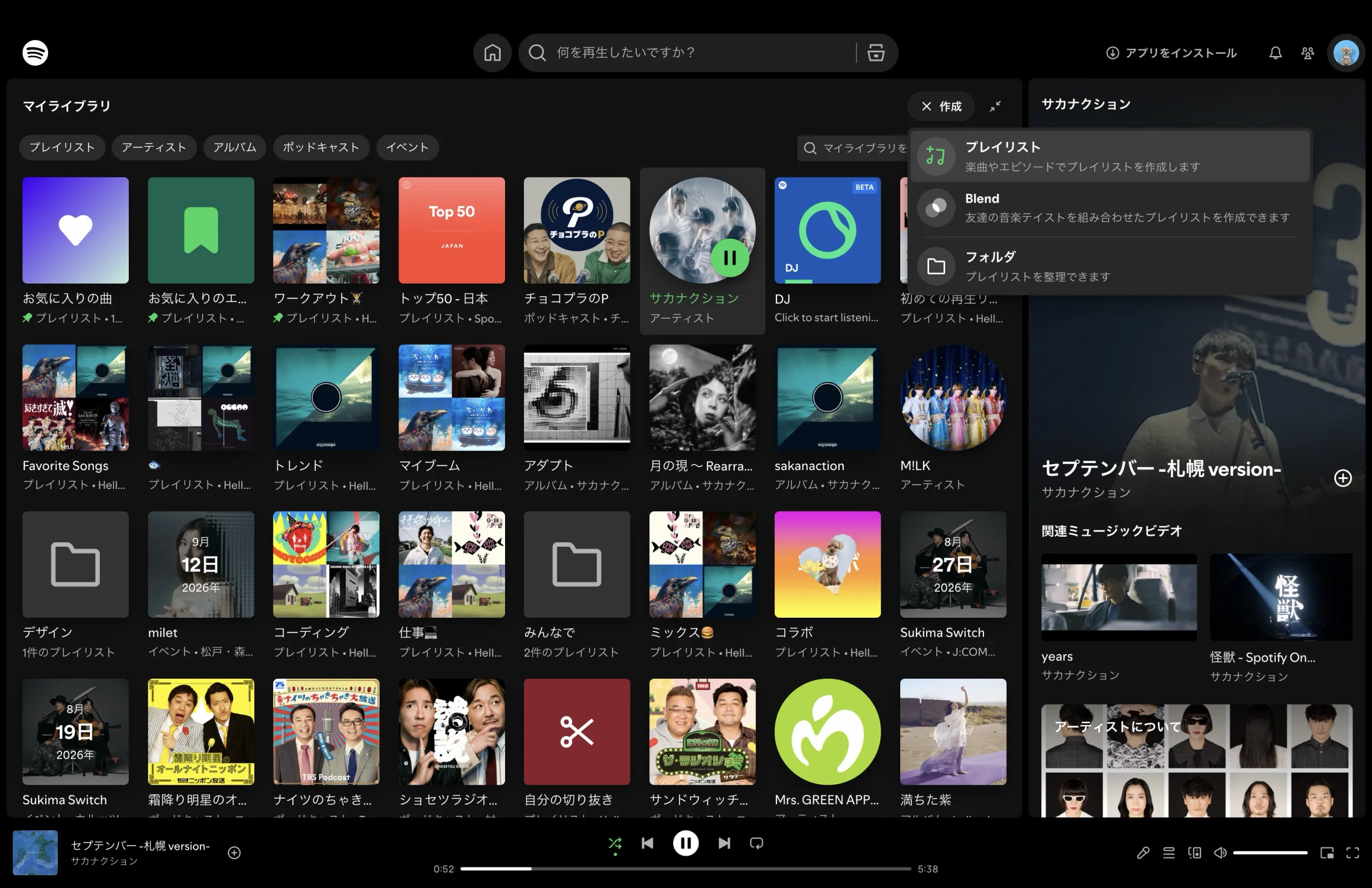Click アプリをインストール download link

pos(1171,53)
